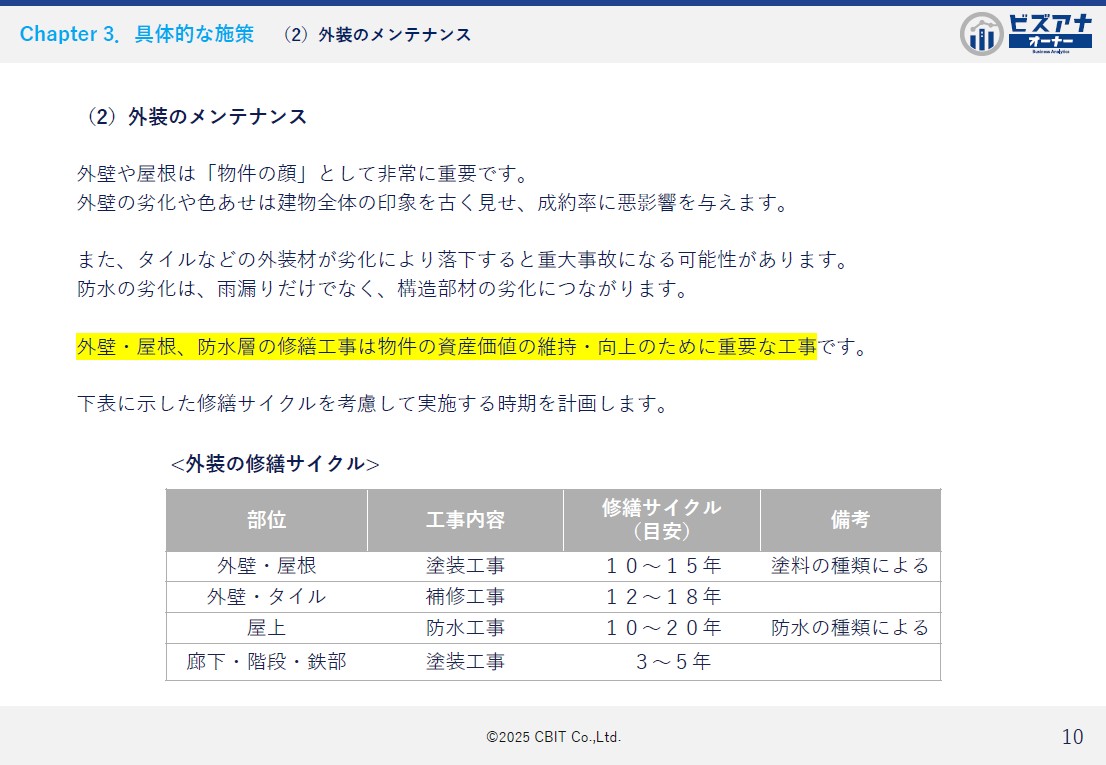1106x765 pixels.
Task: Select the Chapter 3. 具体的な施策 heading
Action: tap(137, 34)
